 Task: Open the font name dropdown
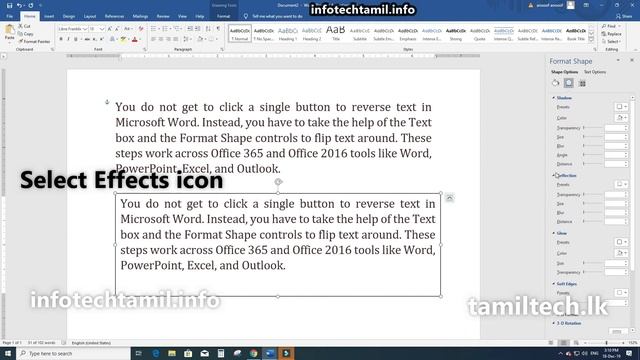[85, 29]
